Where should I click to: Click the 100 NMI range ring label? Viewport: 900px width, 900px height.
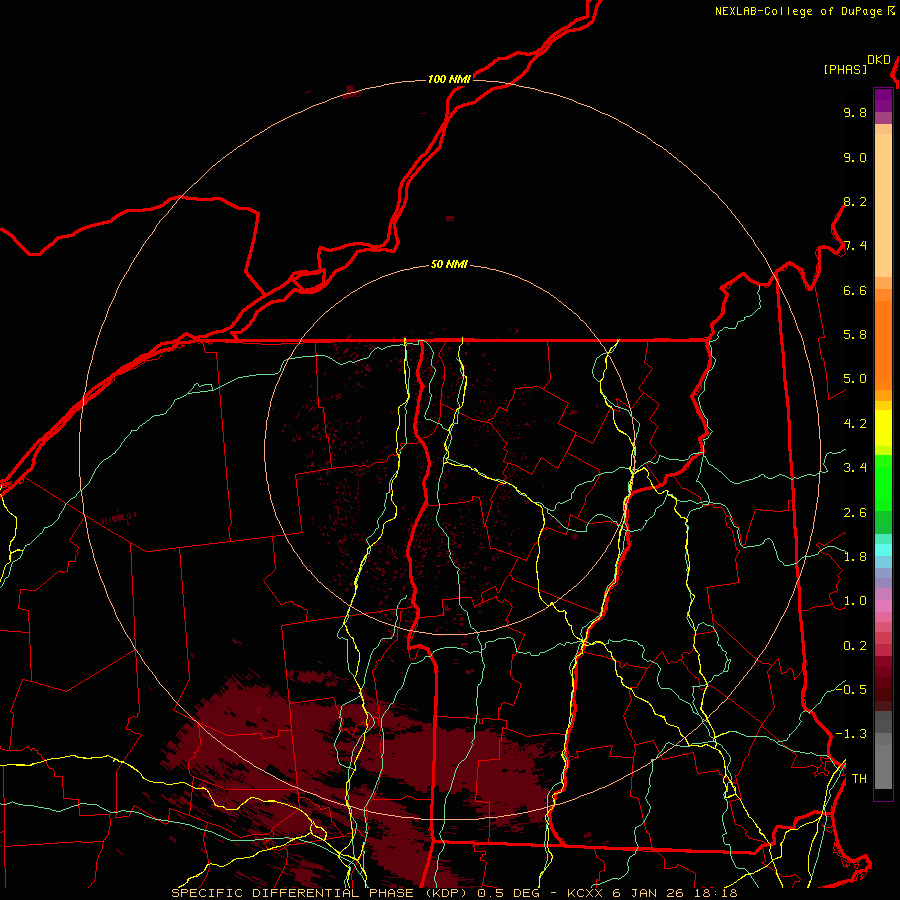[449, 79]
